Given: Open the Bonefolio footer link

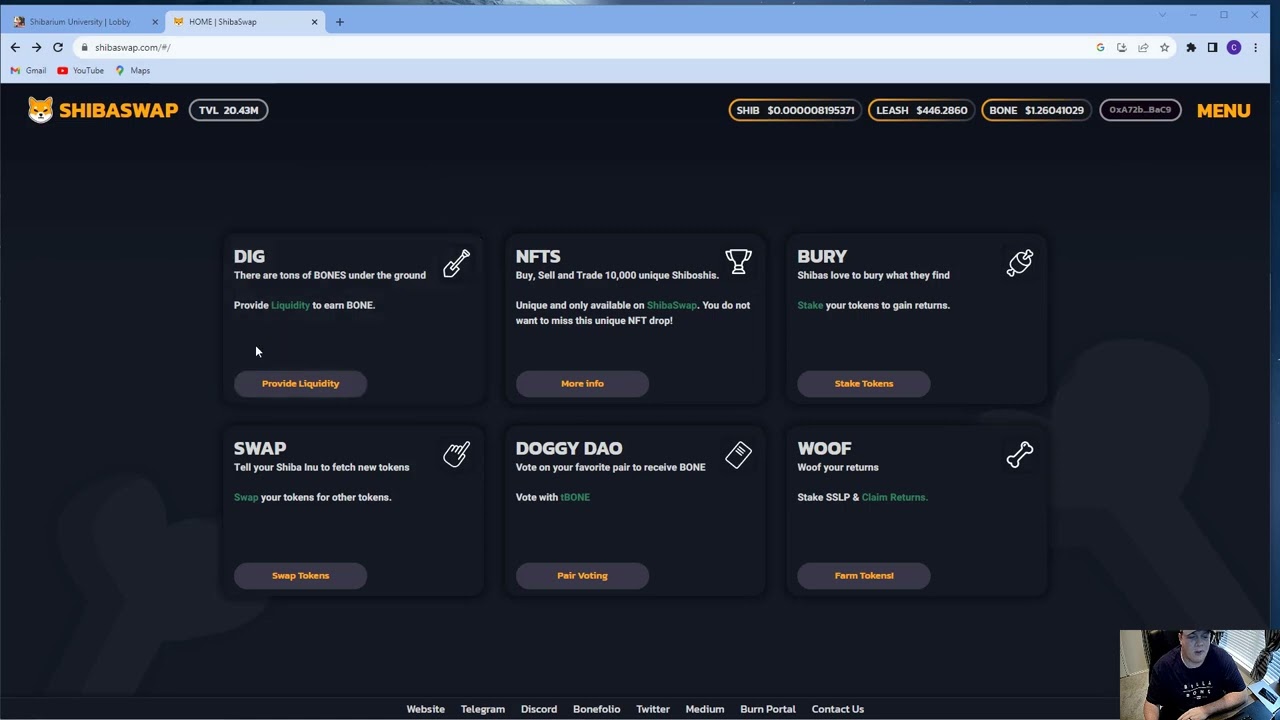Looking at the screenshot, I should pyautogui.click(x=596, y=709).
